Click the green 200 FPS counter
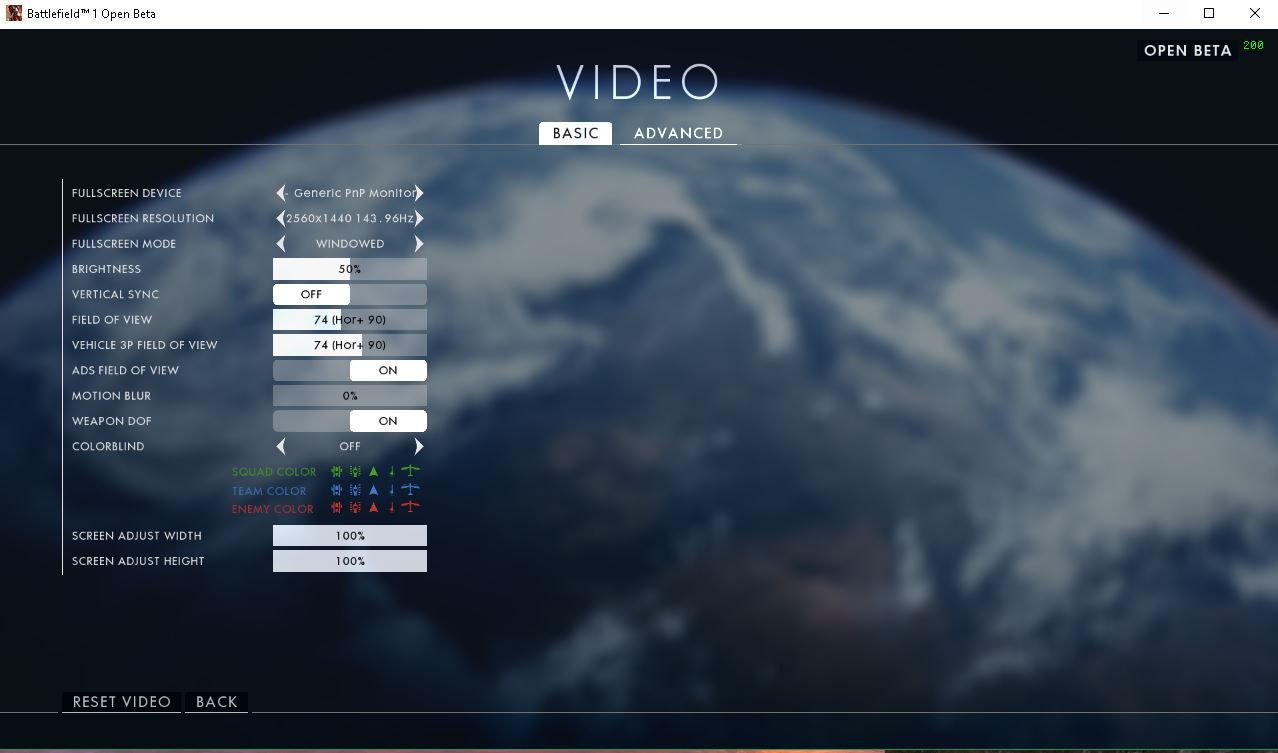 point(1253,46)
